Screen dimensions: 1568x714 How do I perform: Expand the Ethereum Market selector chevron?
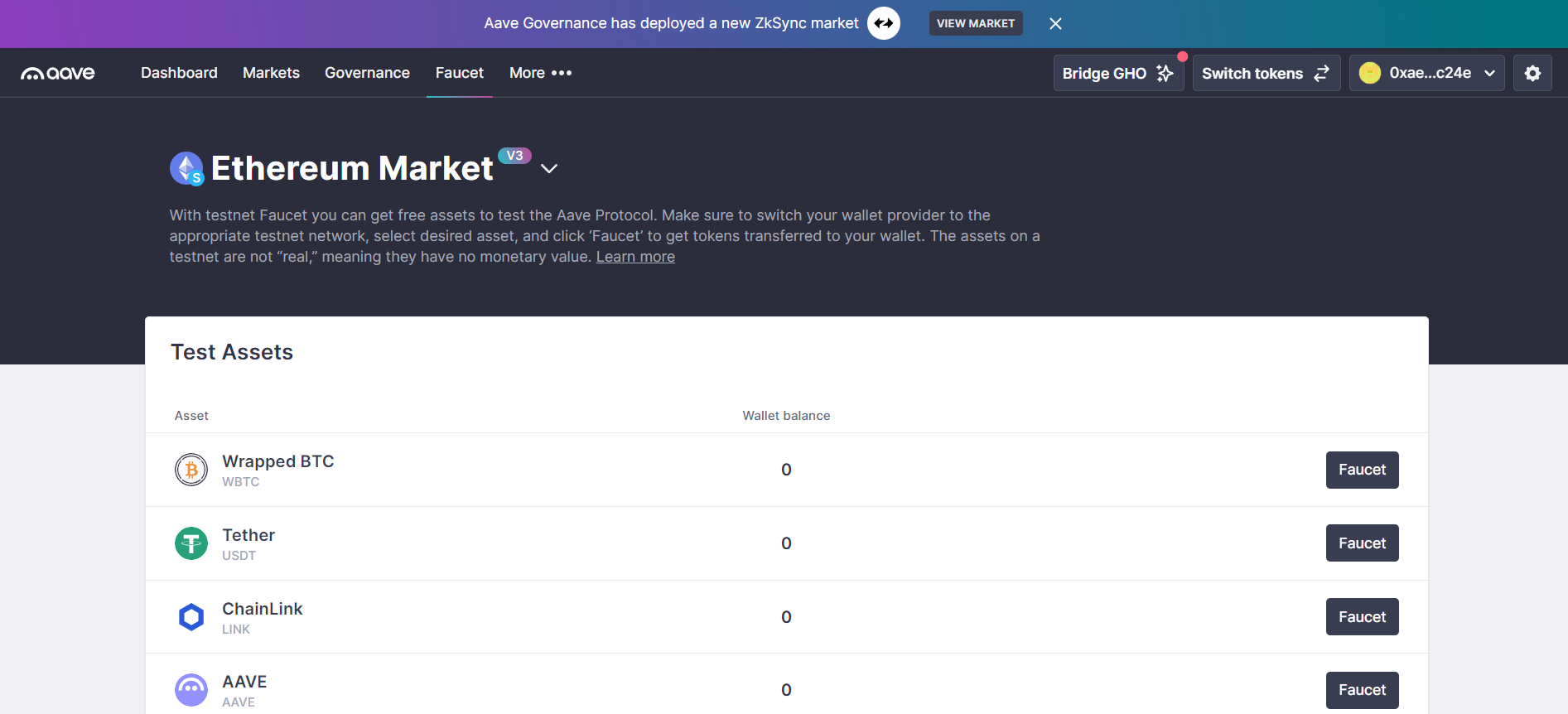click(x=548, y=168)
